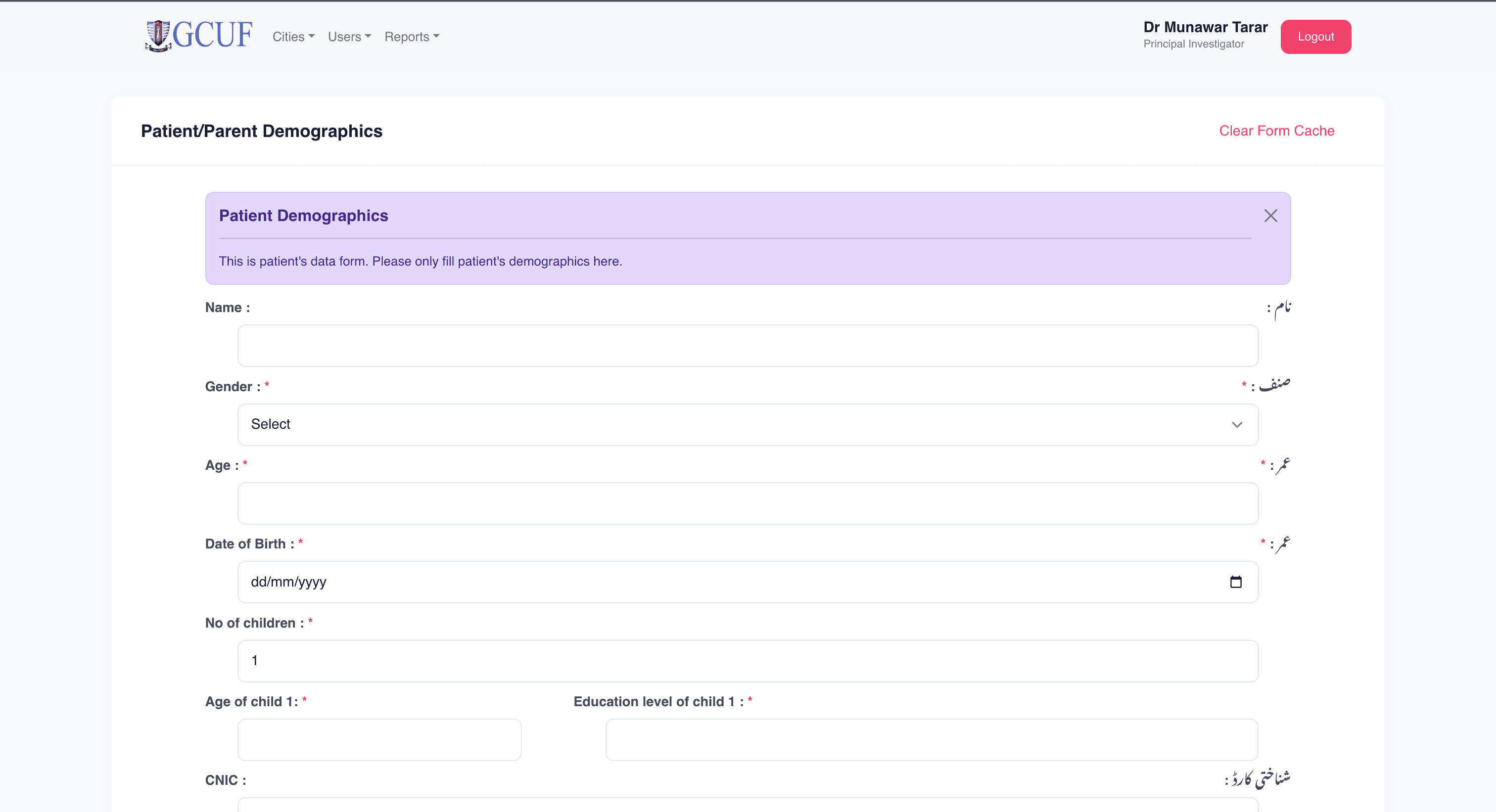1496x812 pixels.
Task: Click the Patient Demographics alert heading
Action: click(x=303, y=215)
